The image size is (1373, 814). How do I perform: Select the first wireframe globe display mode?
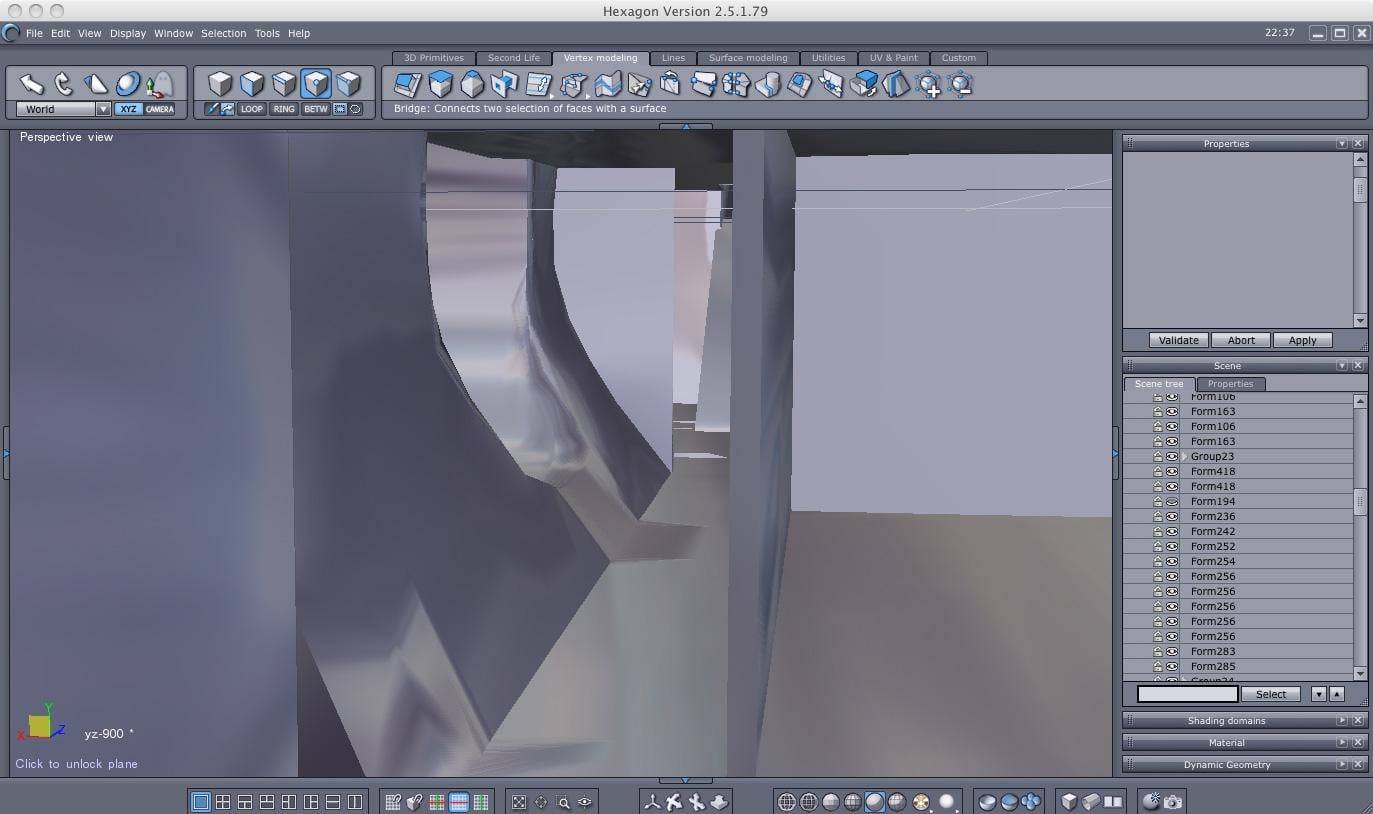pyautogui.click(x=786, y=801)
